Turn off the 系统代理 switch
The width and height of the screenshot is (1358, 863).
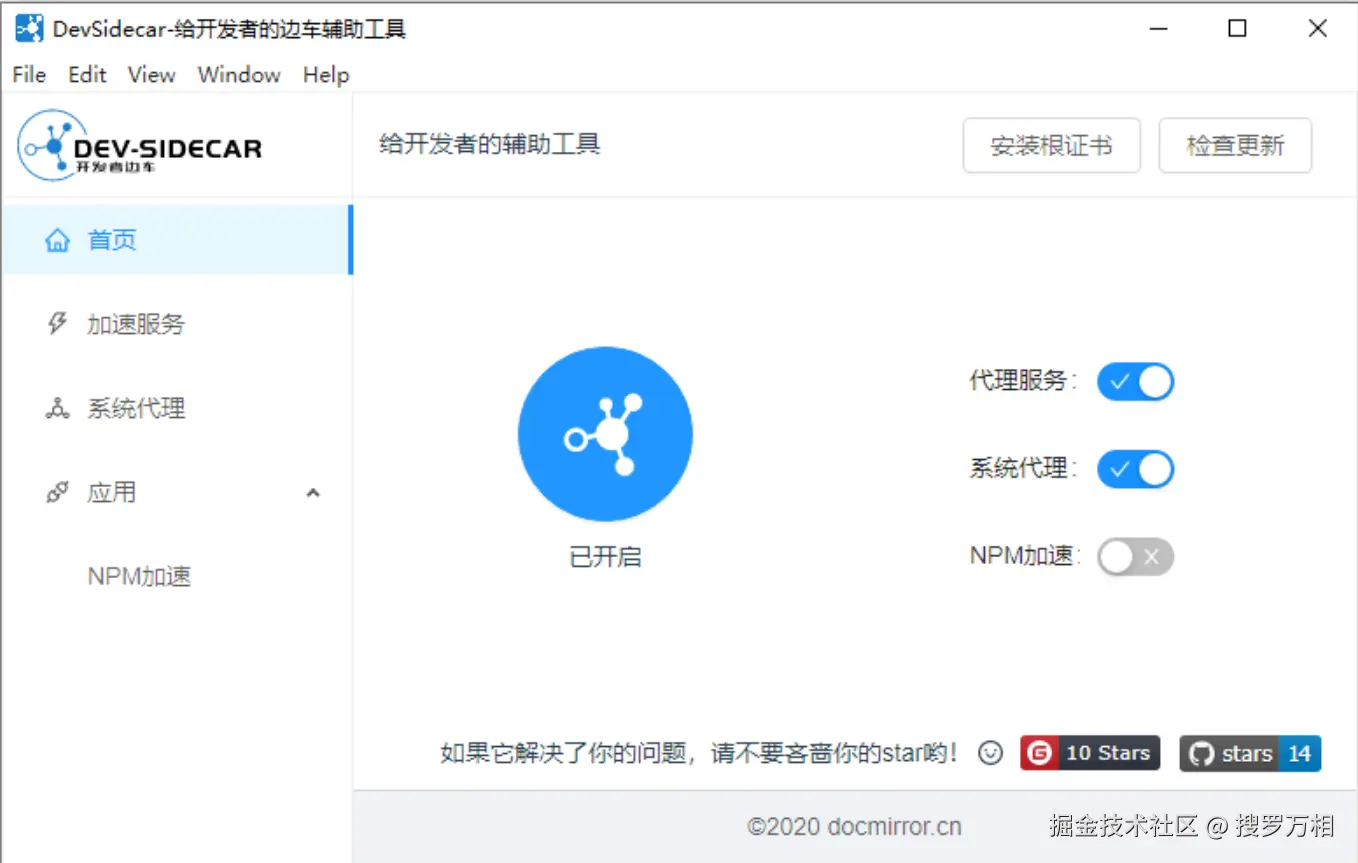[1135, 469]
